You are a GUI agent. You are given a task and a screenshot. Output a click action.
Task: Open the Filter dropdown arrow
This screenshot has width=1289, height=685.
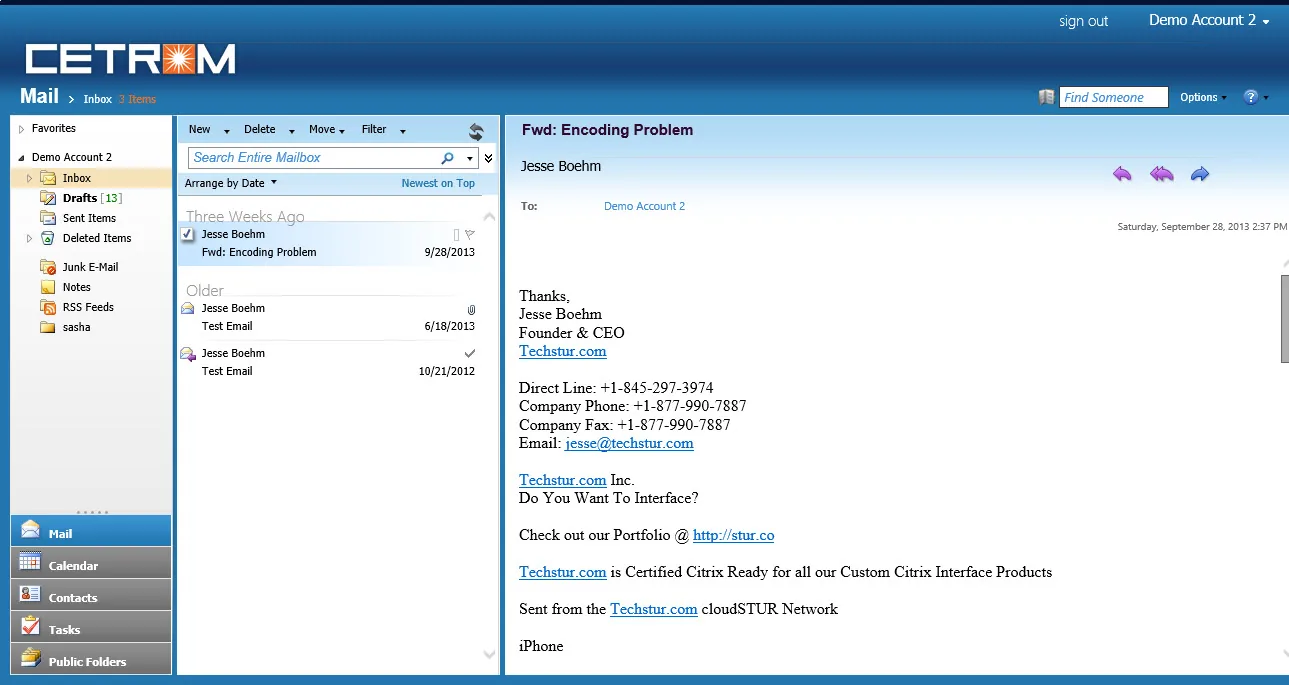403,131
